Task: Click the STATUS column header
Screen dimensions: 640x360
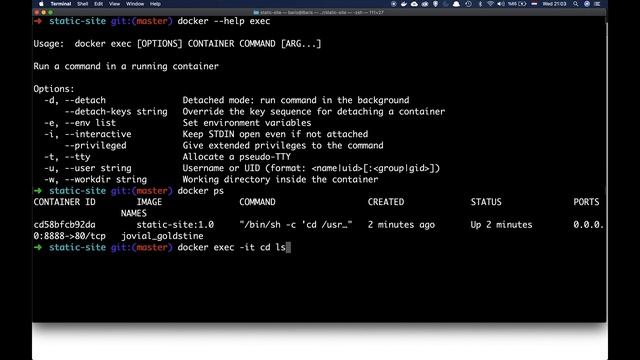Action: pyautogui.click(x=486, y=202)
